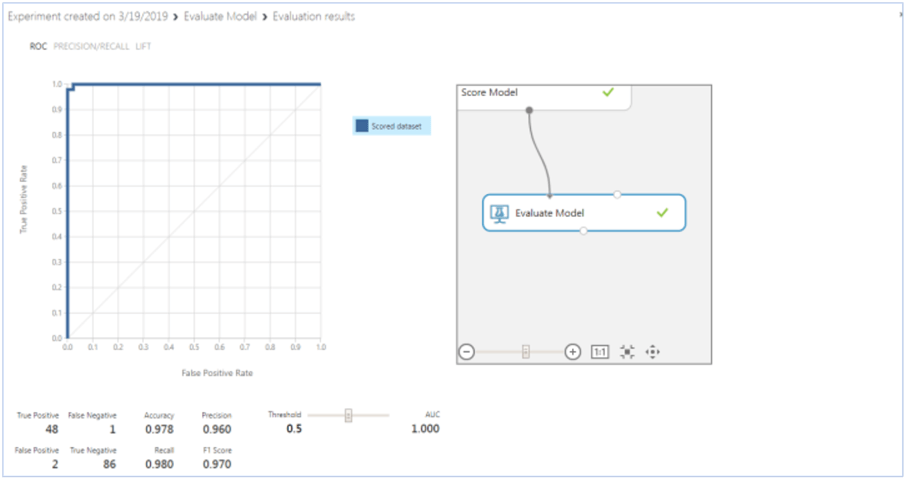Click the True Positive Rate axis label
Image resolution: width=905 pixels, height=480 pixels.
coord(24,200)
